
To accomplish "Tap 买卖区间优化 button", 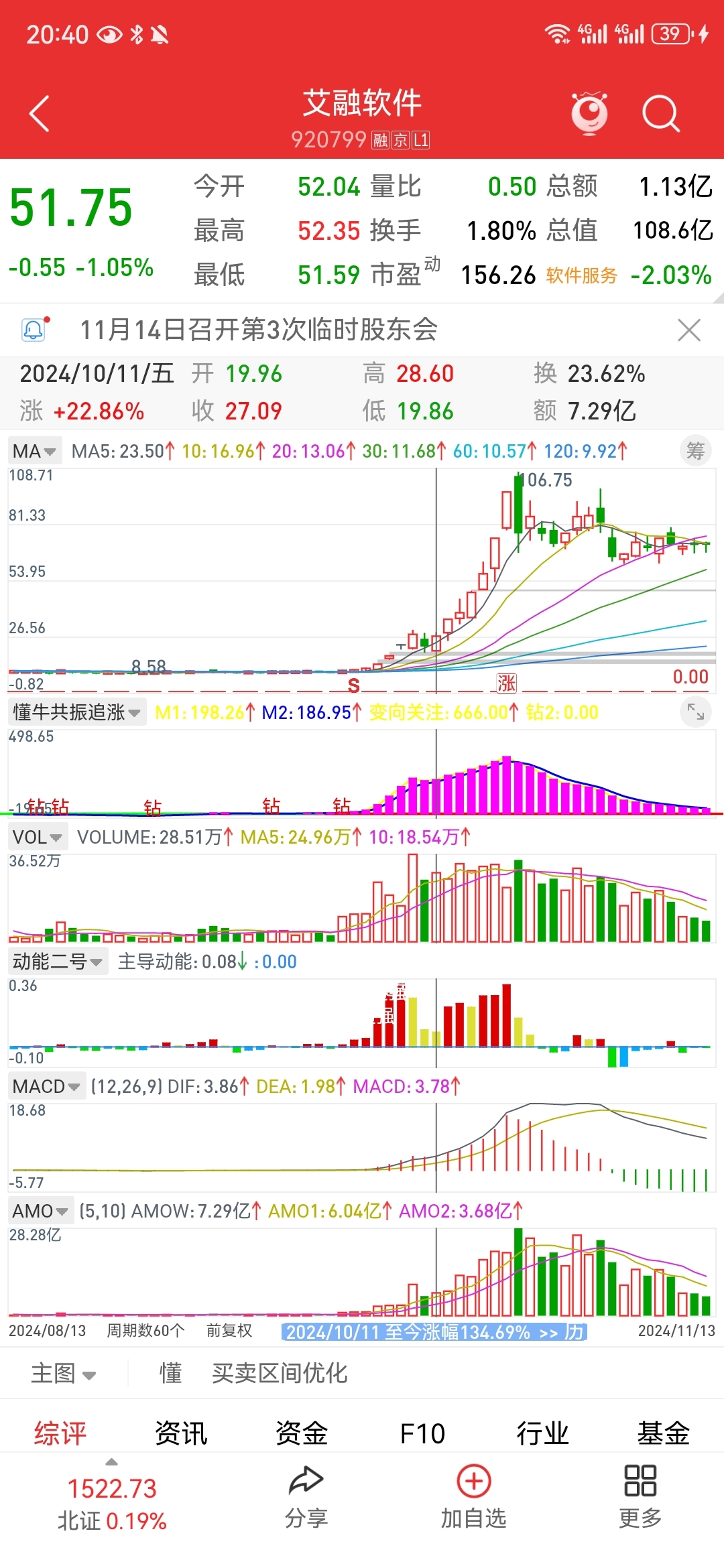I will (280, 1373).
